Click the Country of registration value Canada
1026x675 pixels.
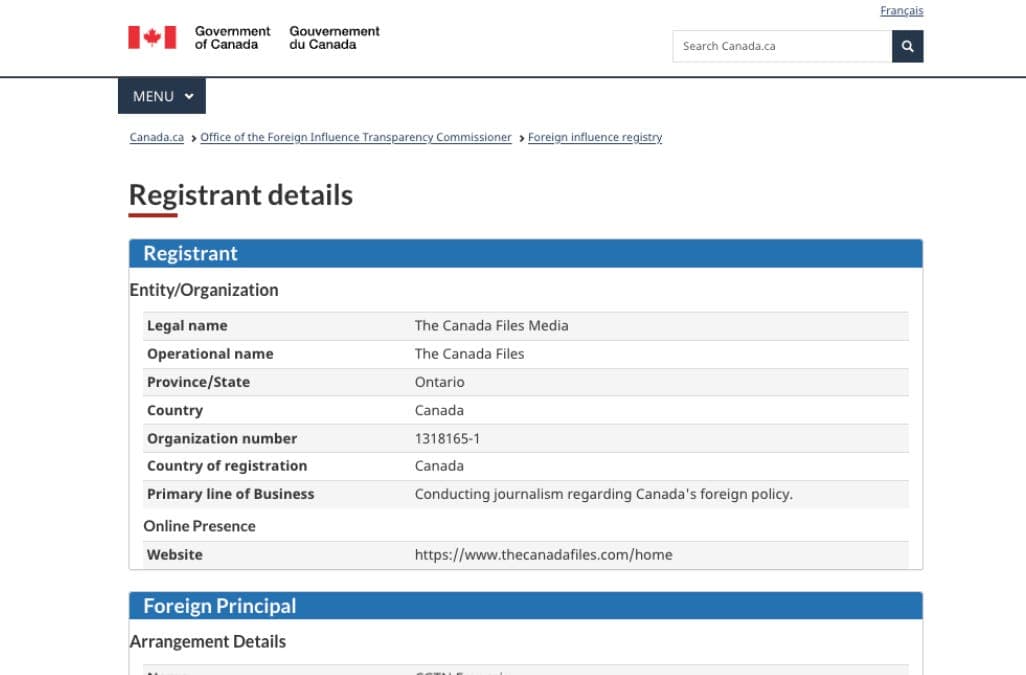tap(439, 466)
